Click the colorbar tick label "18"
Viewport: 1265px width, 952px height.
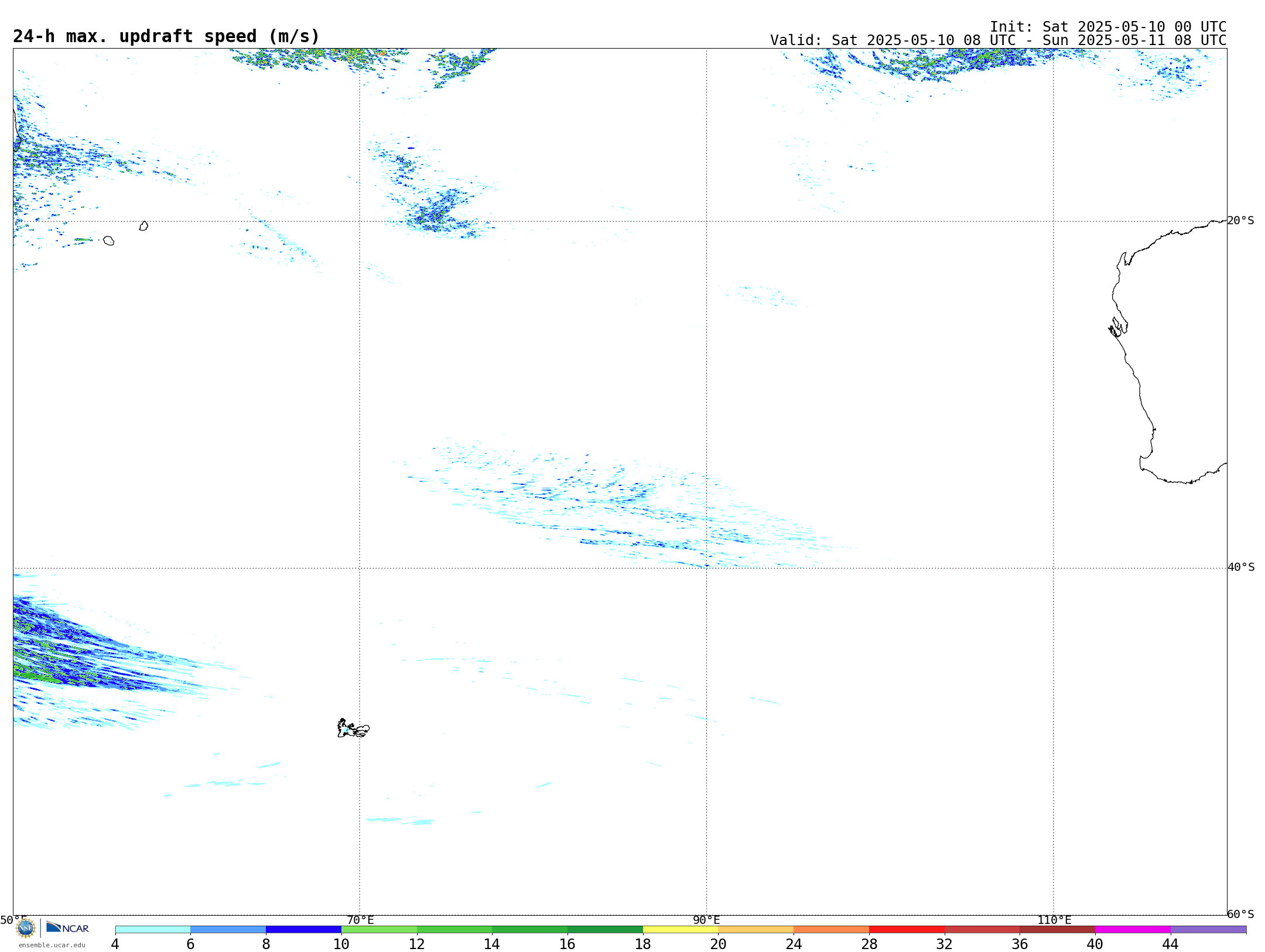[643, 944]
